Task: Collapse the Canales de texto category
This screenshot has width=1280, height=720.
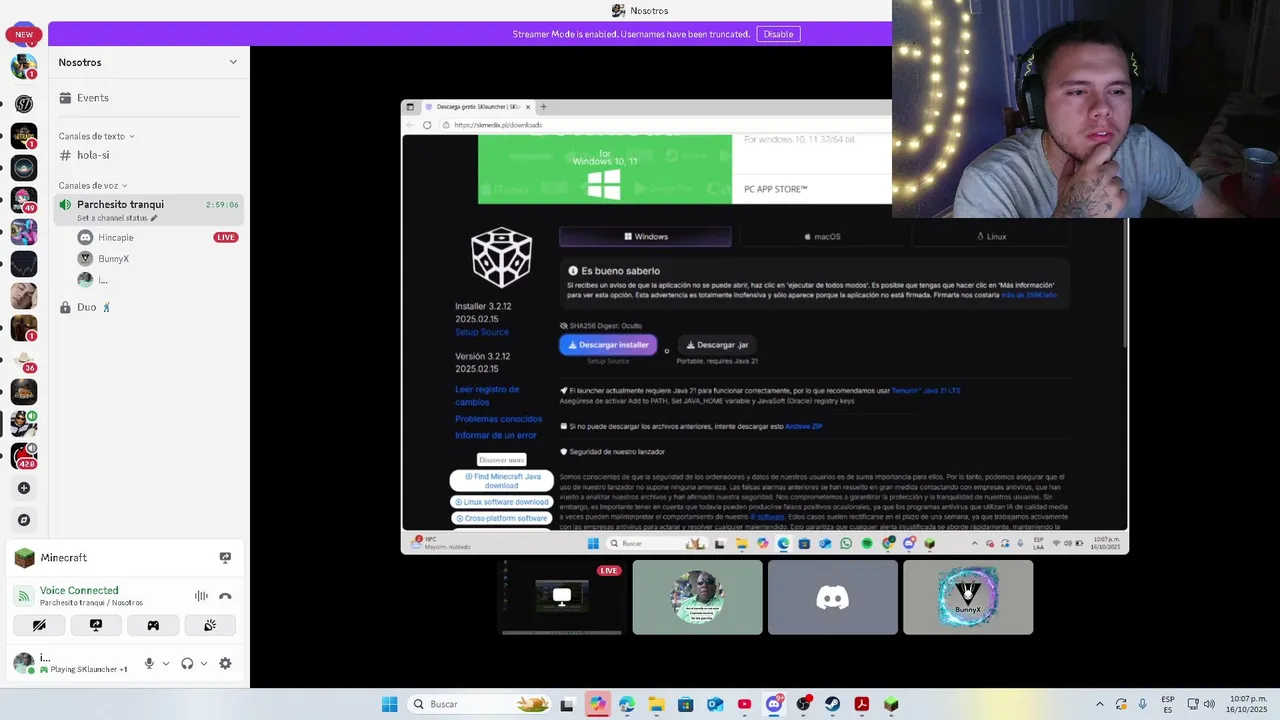Action: (96, 136)
